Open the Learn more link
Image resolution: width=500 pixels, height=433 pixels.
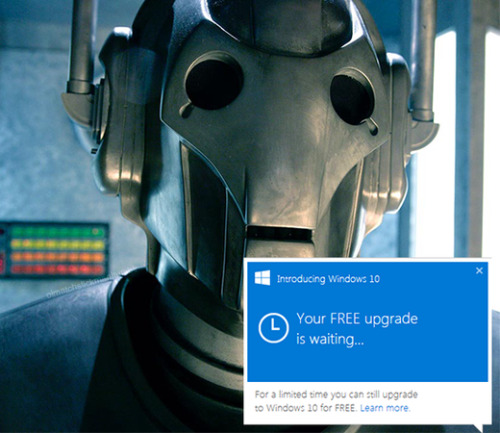[385, 408]
